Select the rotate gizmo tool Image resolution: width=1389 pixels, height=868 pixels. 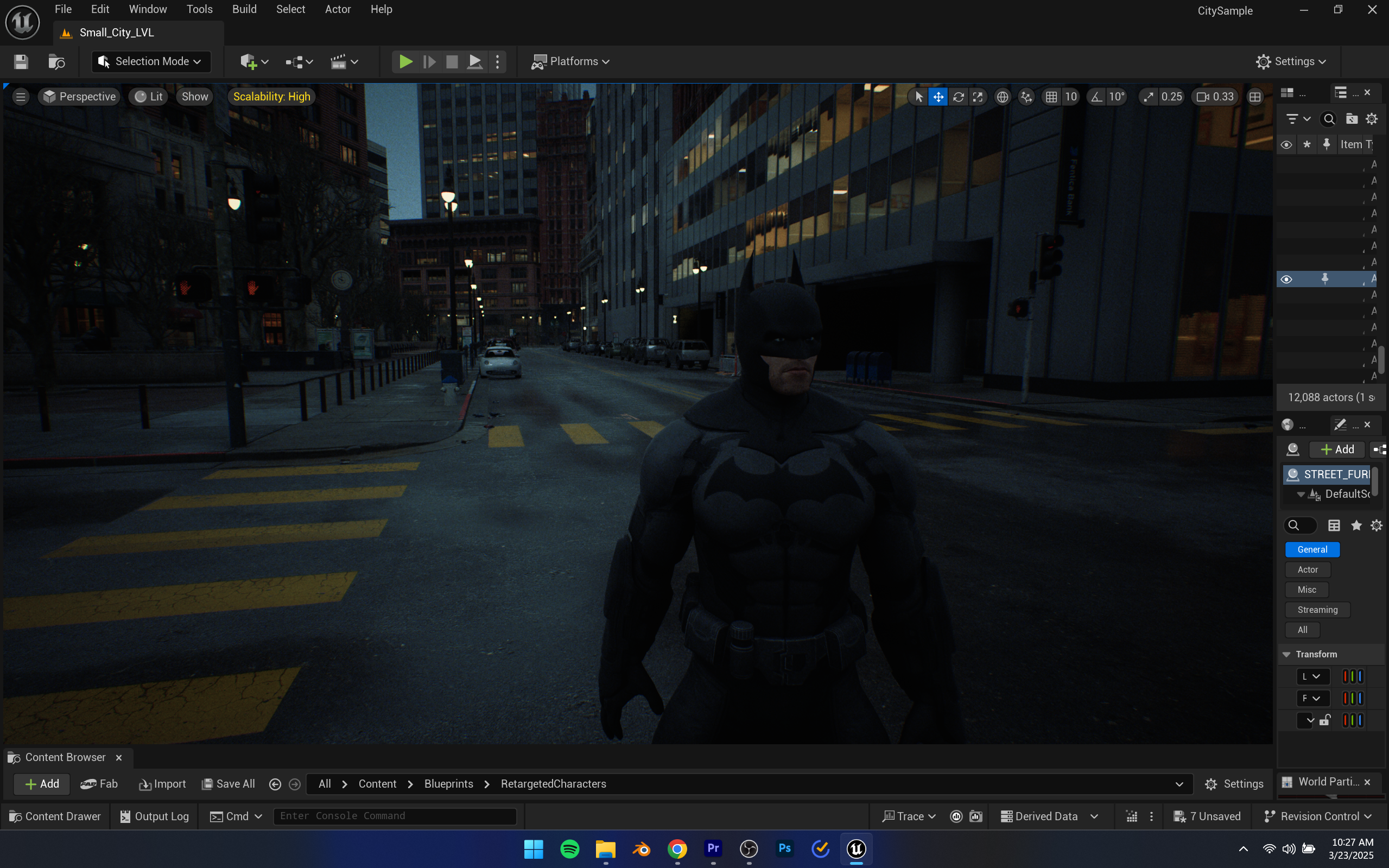[958, 97]
